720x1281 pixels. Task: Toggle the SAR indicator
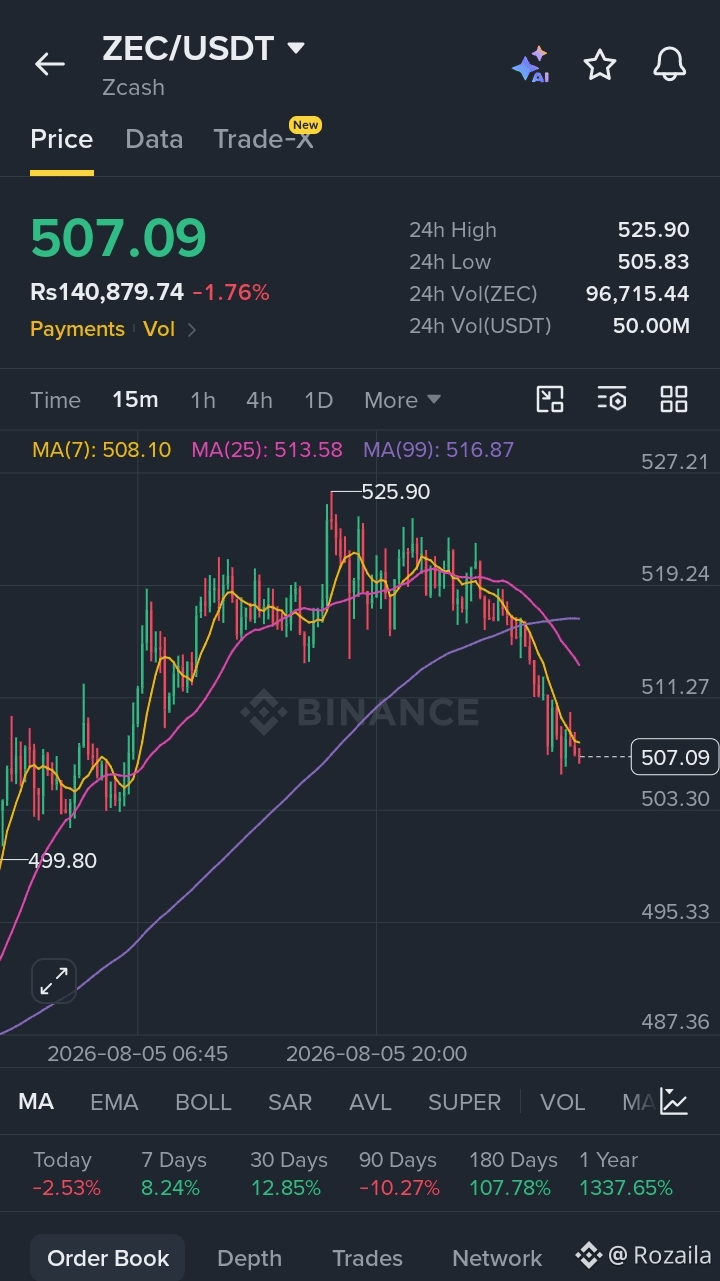click(x=290, y=1102)
